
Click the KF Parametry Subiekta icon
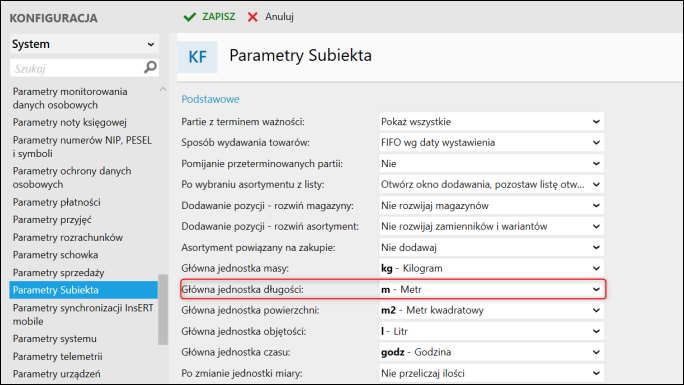(197, 57)
